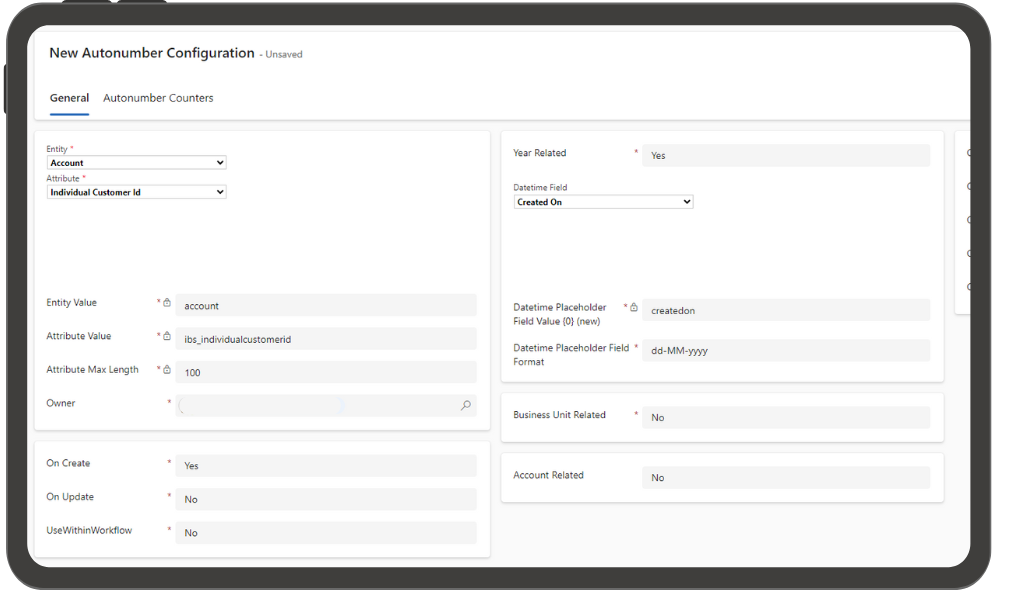Toggle the Year Related Yes field
The height and width of the screenshot is (594, 1024).
click(786, 155)
